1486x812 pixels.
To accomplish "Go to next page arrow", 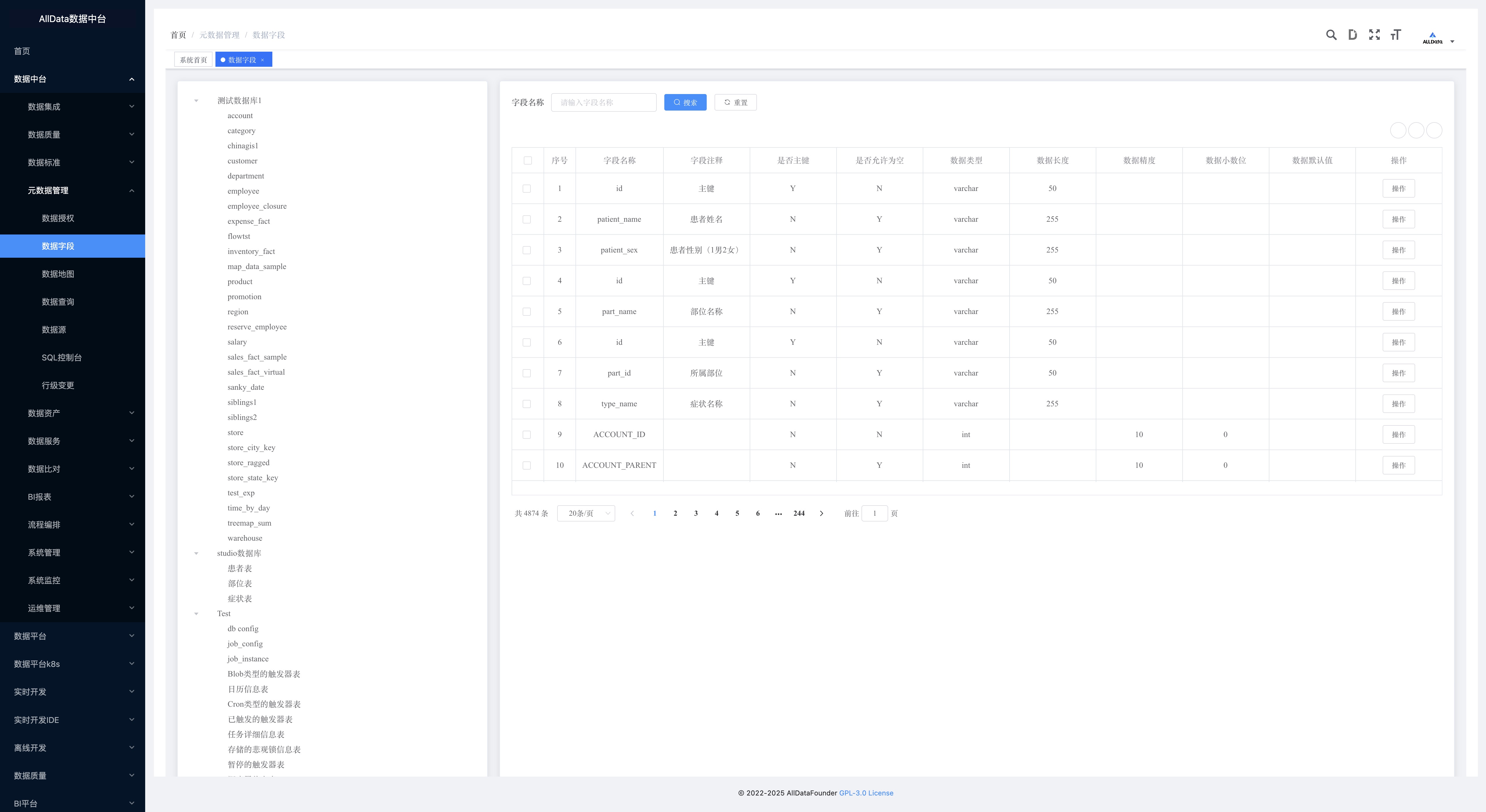I will 821,513.
